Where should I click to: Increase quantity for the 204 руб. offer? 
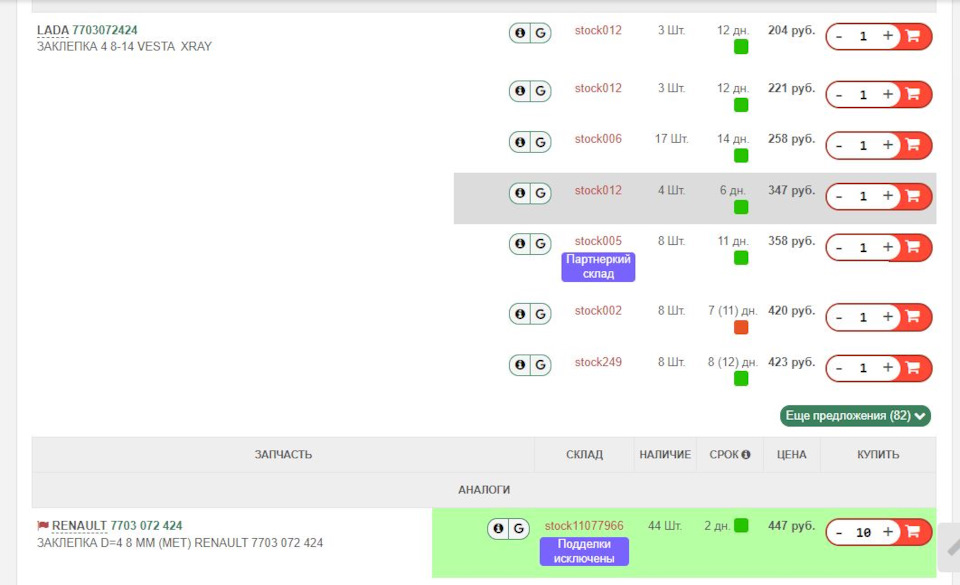click(888, 35)
